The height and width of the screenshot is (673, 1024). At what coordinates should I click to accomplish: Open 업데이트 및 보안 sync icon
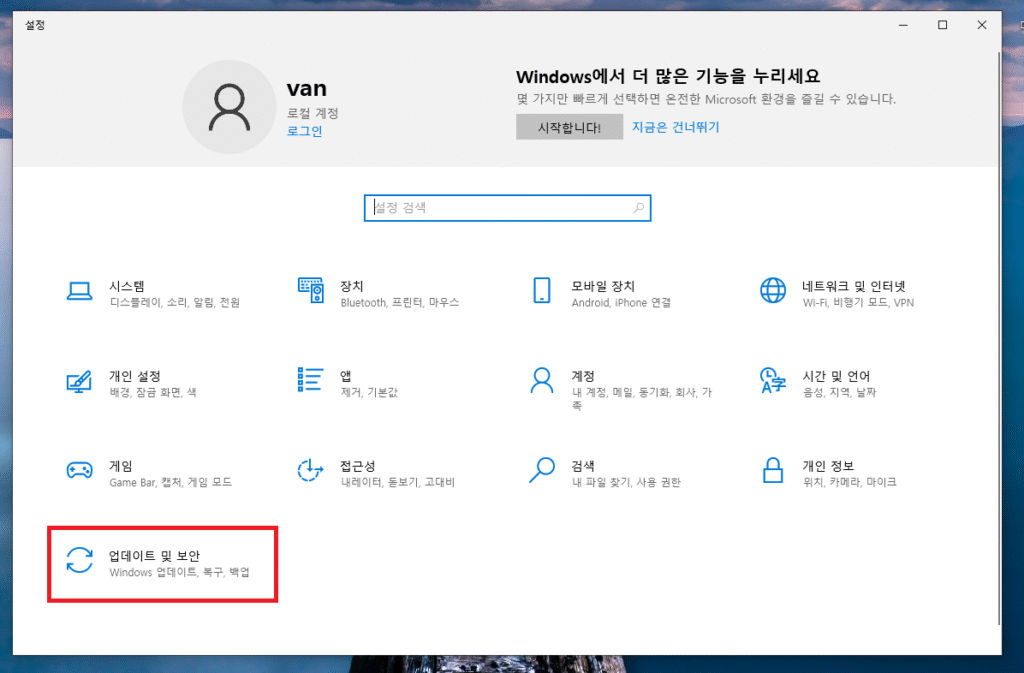(79, 560)
